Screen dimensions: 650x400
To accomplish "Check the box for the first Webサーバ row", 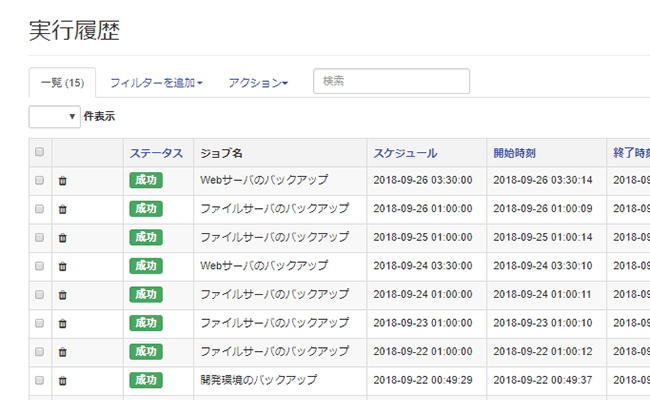I will tap(40, 181).
